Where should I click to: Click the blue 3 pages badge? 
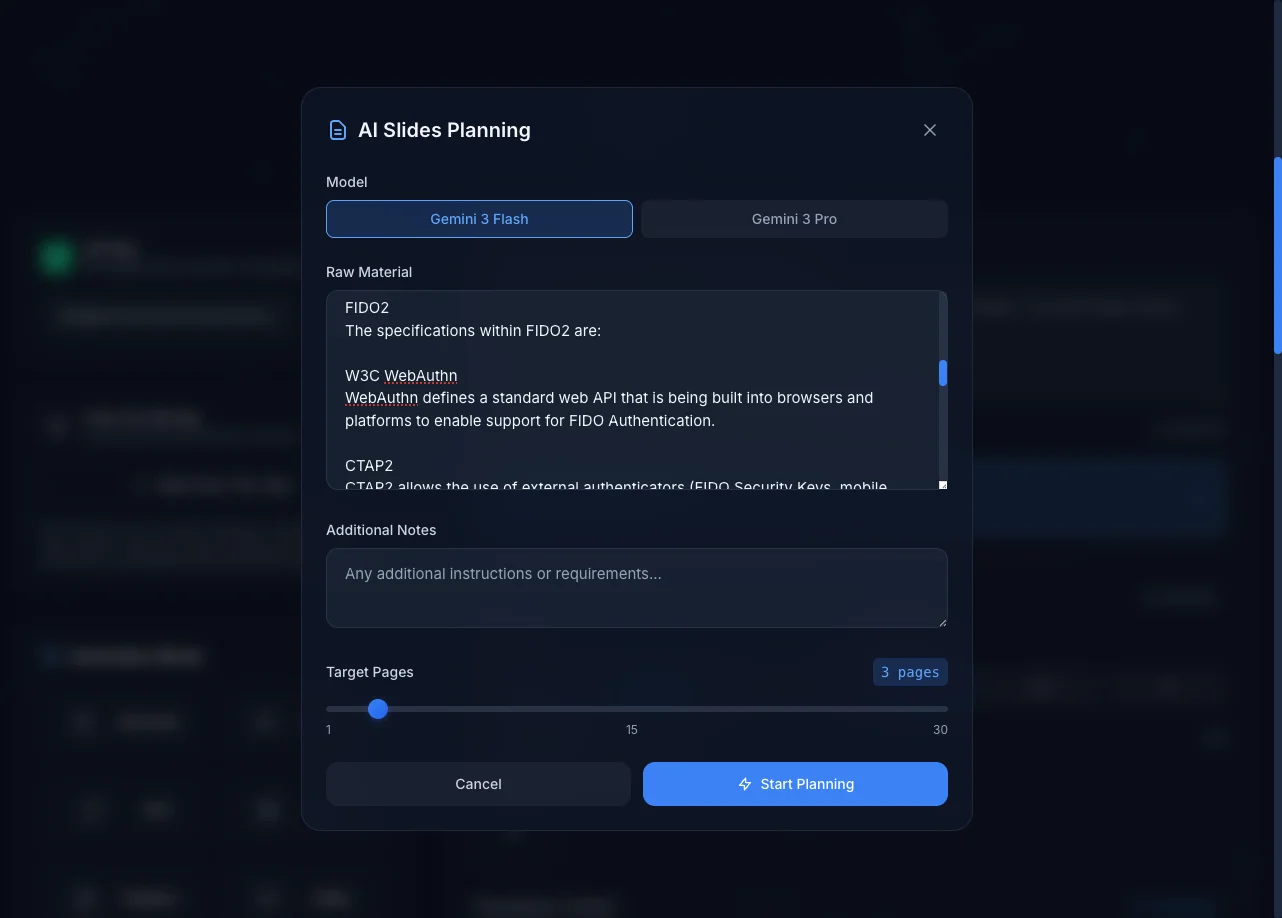(x=909, y=671)
